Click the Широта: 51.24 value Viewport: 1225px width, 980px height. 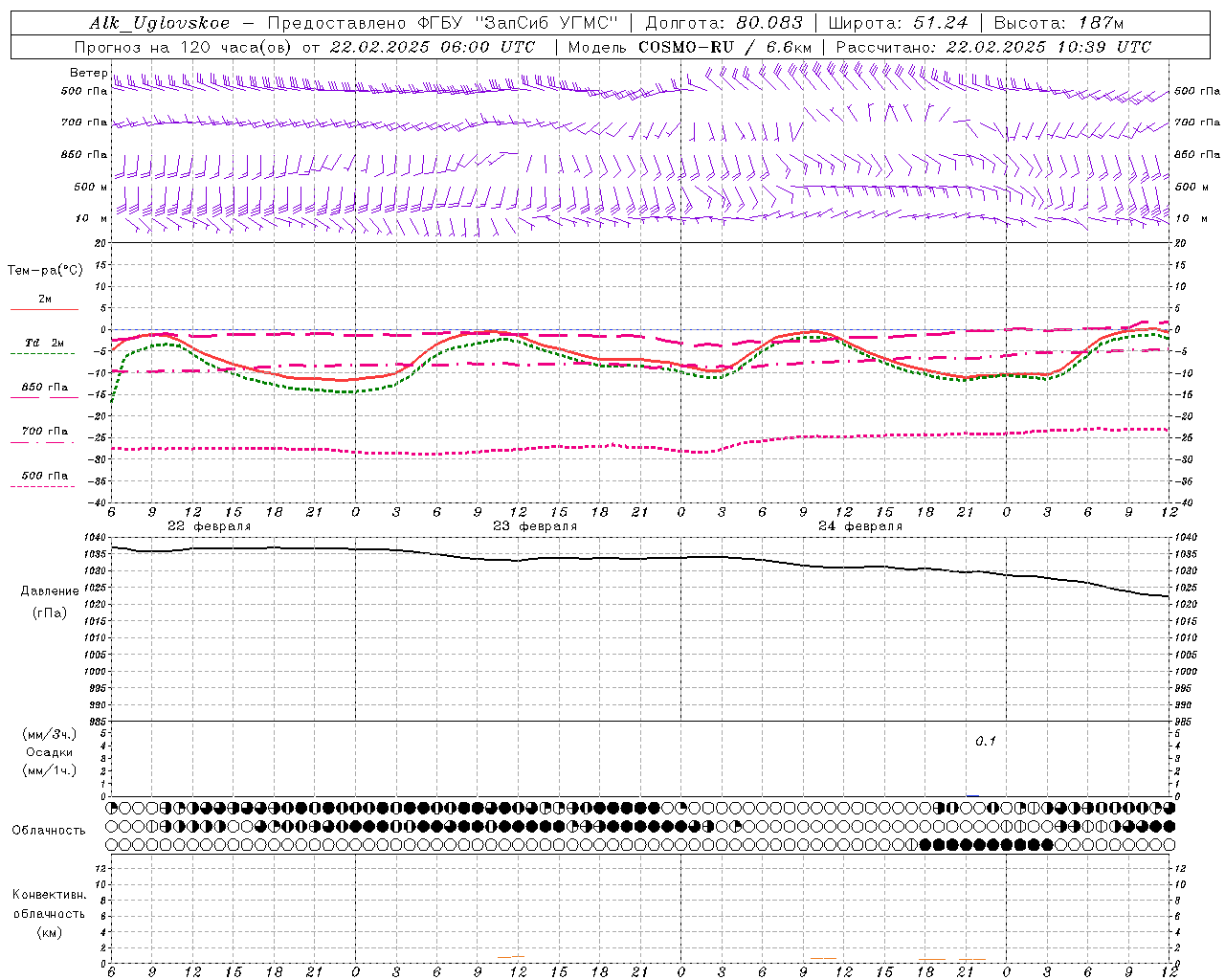click(898, 23)
